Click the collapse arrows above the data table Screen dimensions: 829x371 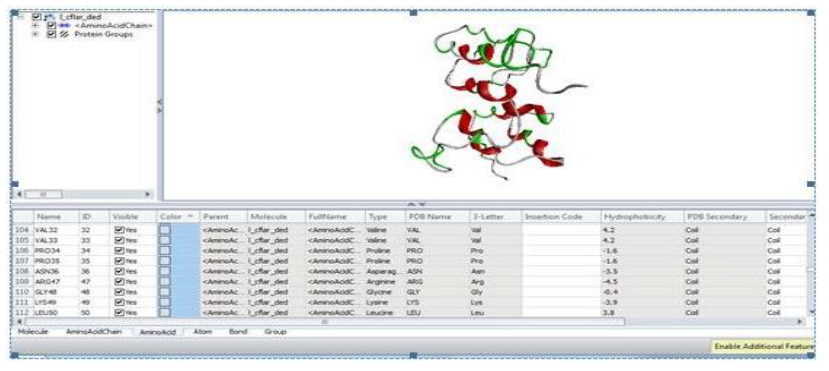[418, 204]
